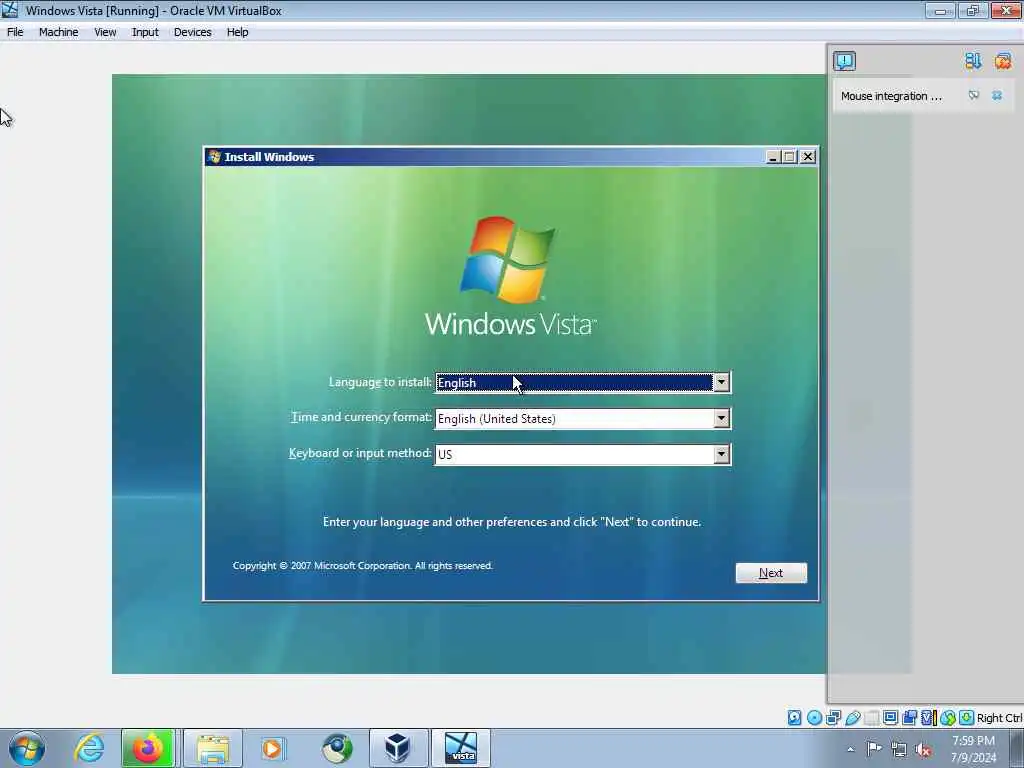Click the globe application taskbar icon
This screenshot has height=768, width=1024.
(x=337, y=748)
